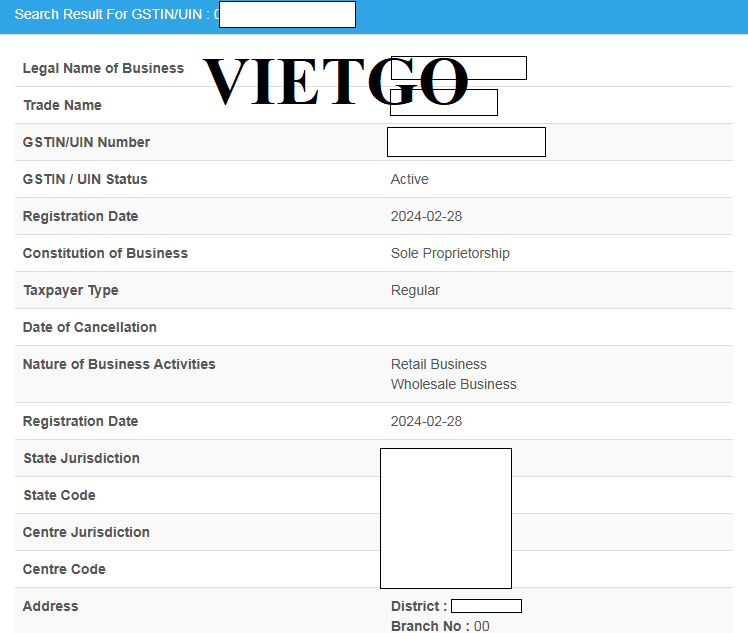Select the Legal Name of Business label

click(x=103, y=68)
